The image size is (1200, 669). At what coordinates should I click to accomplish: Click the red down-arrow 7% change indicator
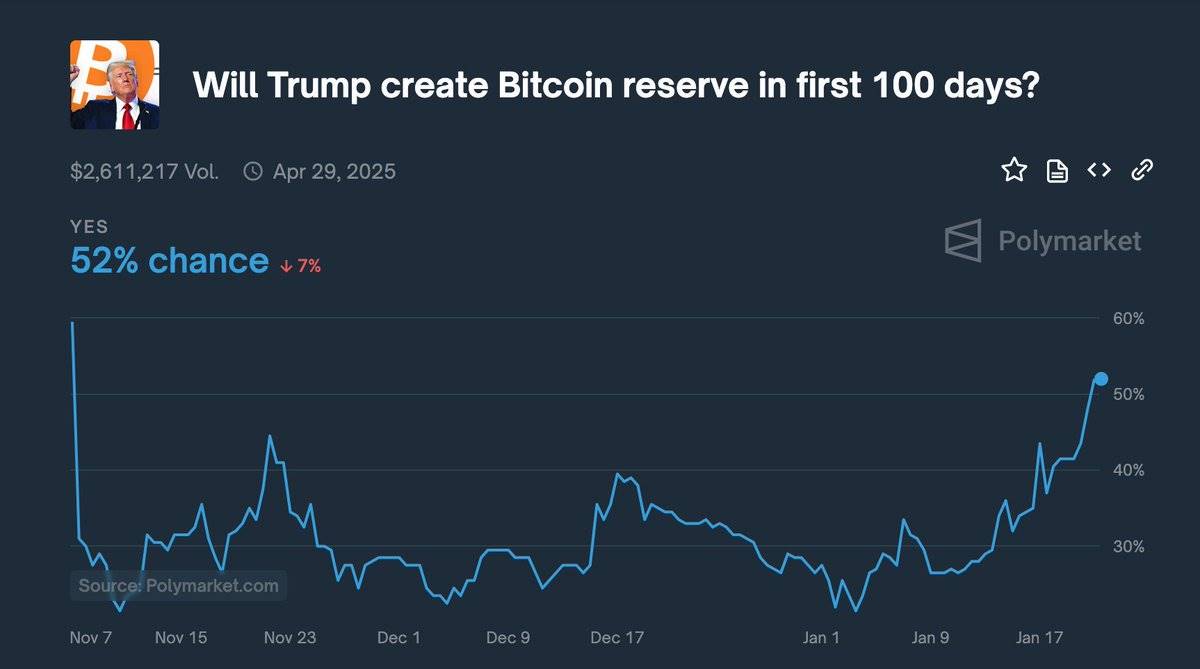[300, 266]
